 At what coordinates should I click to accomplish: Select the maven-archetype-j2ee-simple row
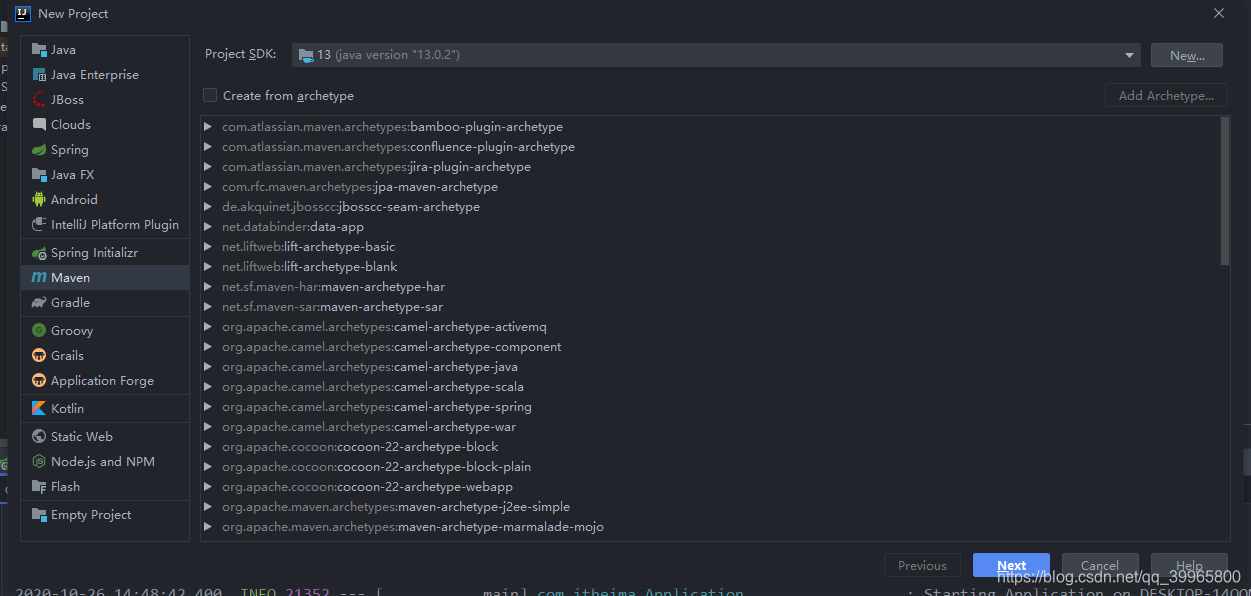coord(710,507)
